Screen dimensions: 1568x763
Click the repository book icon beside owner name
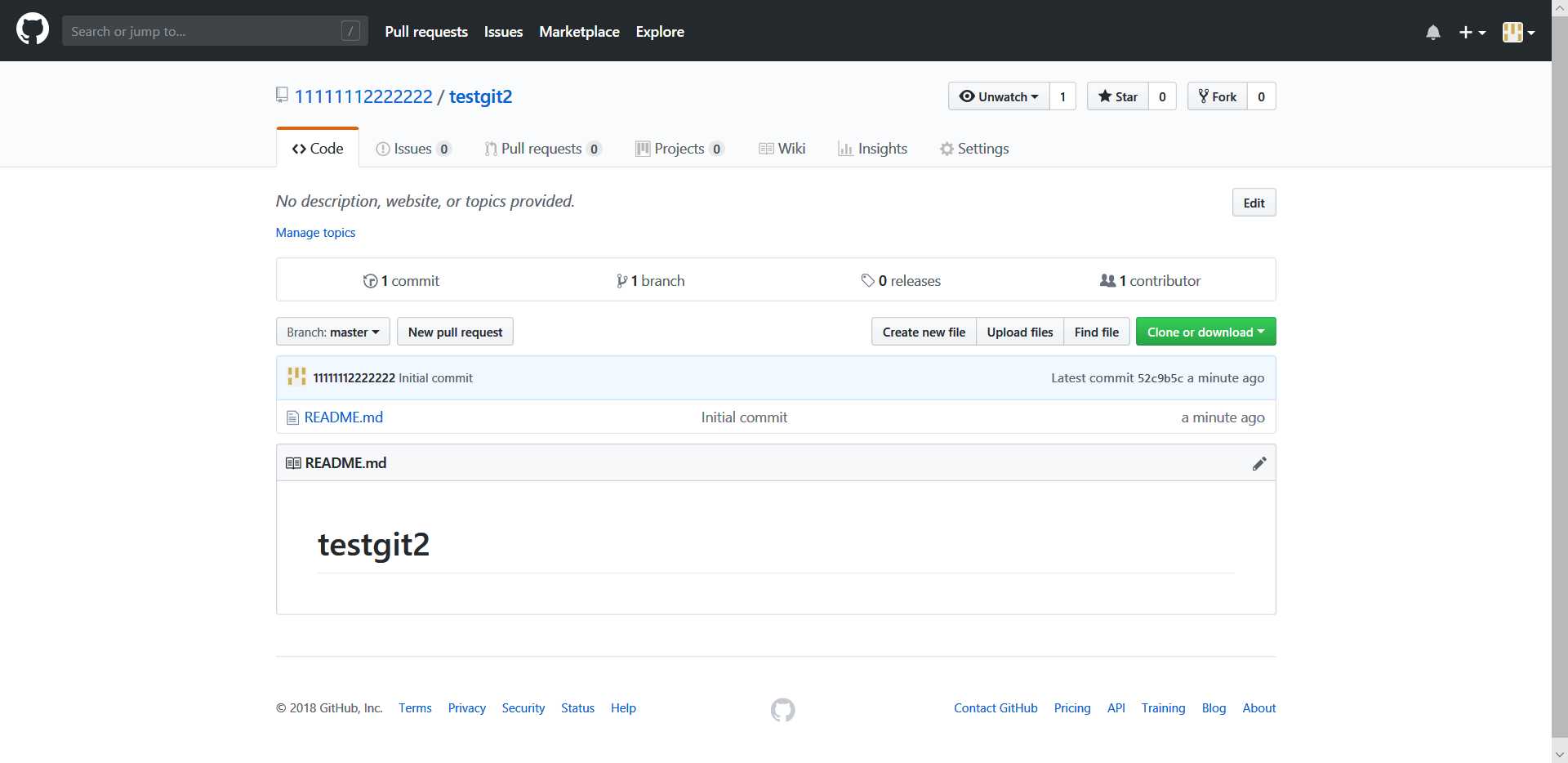point(282,96)
